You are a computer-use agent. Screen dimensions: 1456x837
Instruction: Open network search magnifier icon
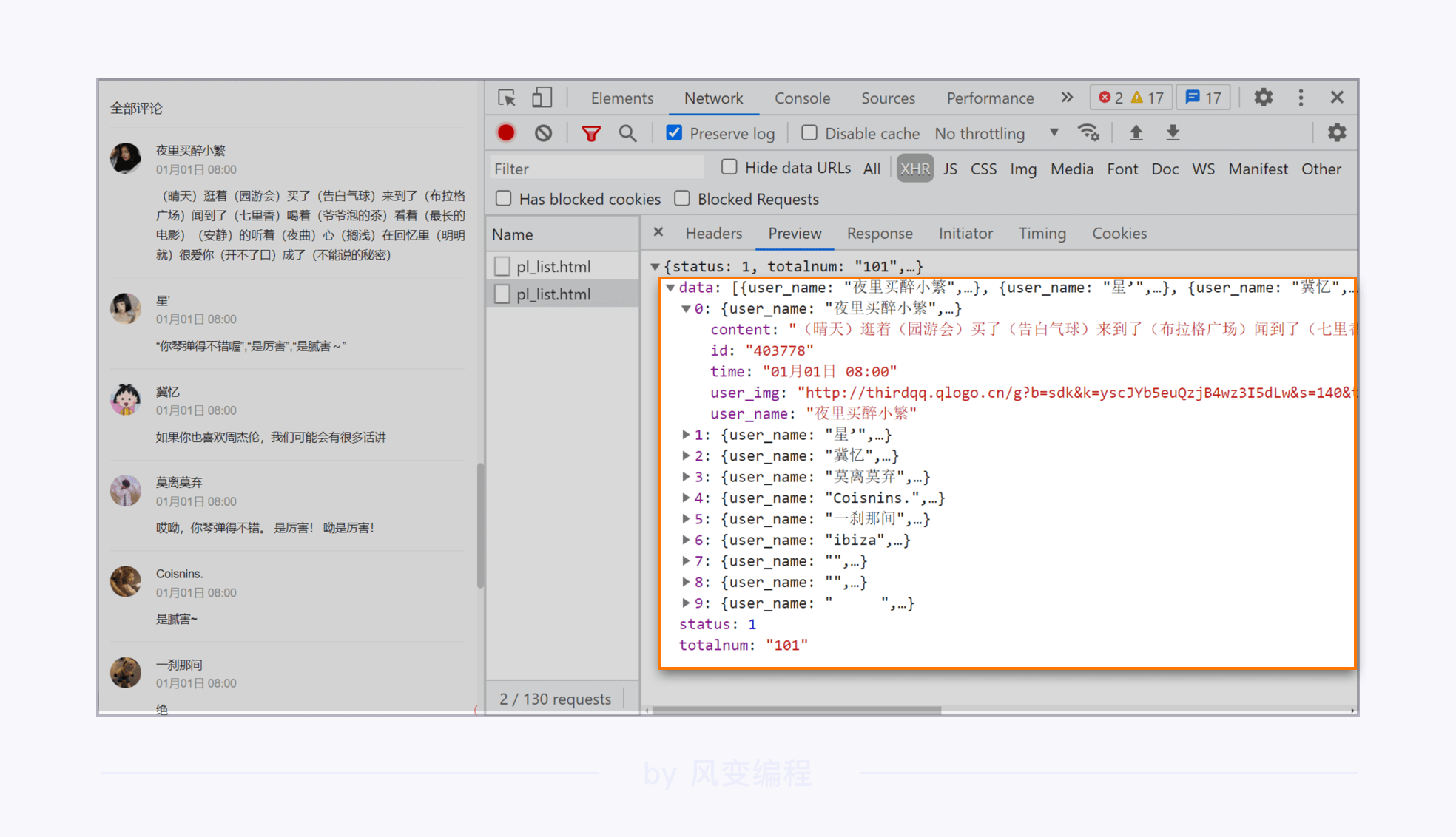point(627,133)
